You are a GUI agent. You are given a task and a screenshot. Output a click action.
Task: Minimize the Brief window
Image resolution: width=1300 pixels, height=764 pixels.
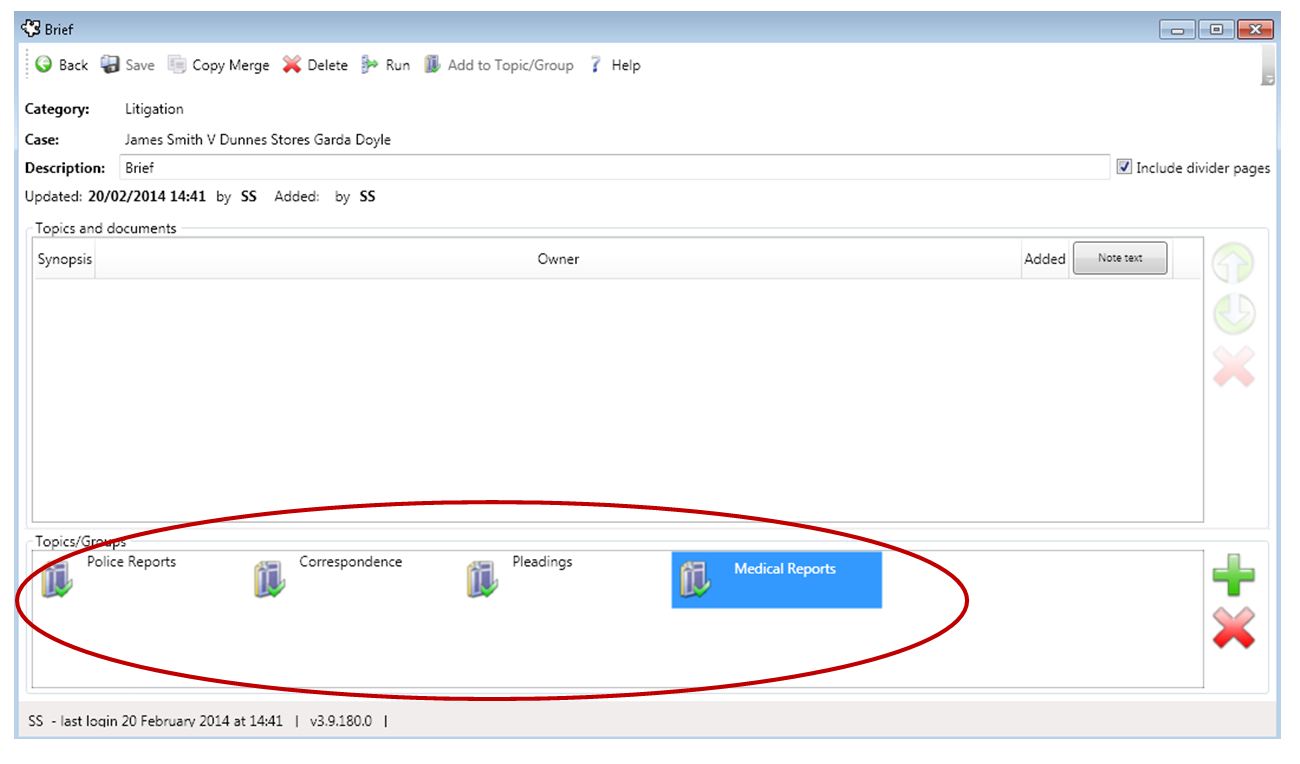(1177, 30)
